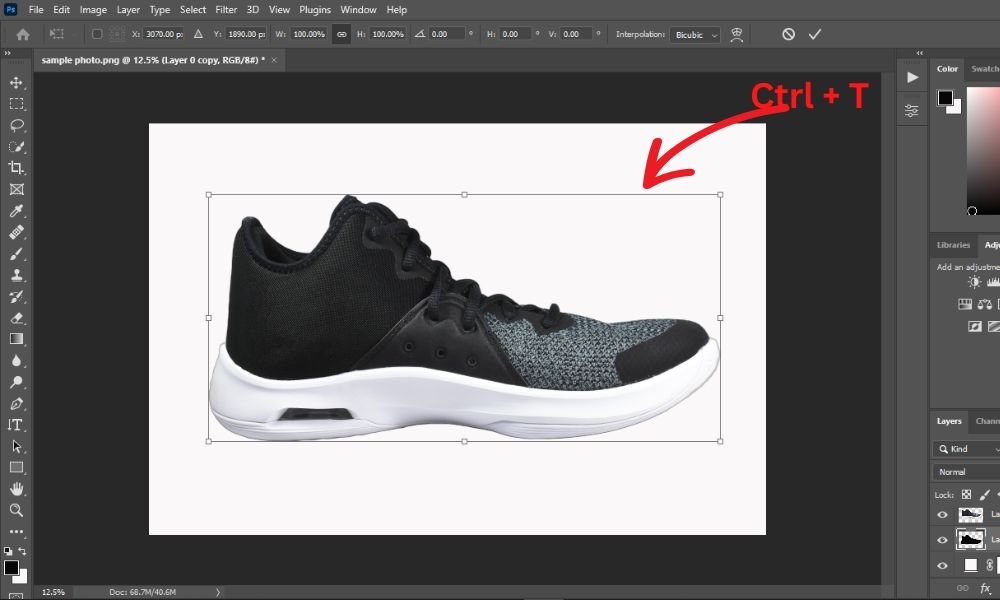Select the Move tool

(16, 82)
